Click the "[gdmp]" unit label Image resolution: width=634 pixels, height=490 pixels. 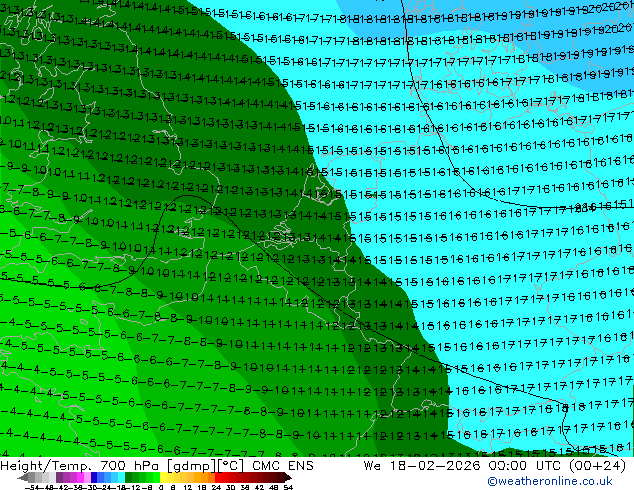193,466
